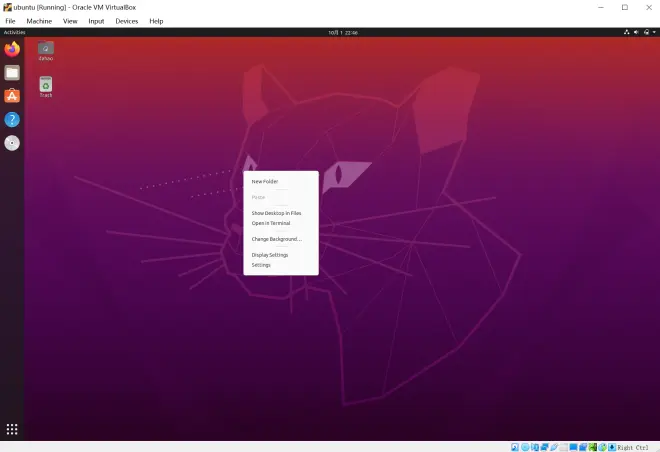660x452 pixels.
Task: Close the VirtualBox window
Action: point(649,7)
